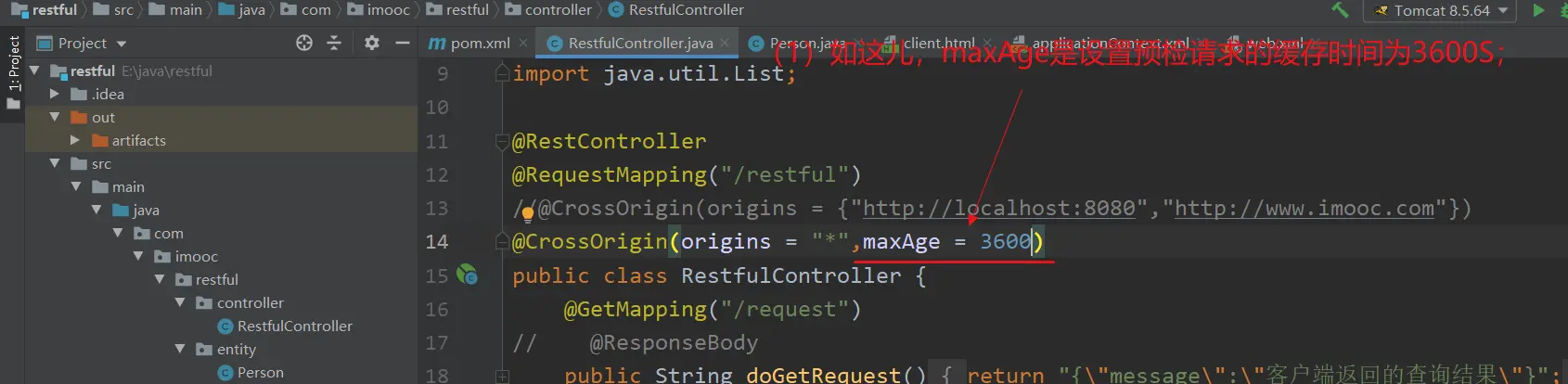Open Person class in project tree
1568x384 pixels.
[251, 372]
